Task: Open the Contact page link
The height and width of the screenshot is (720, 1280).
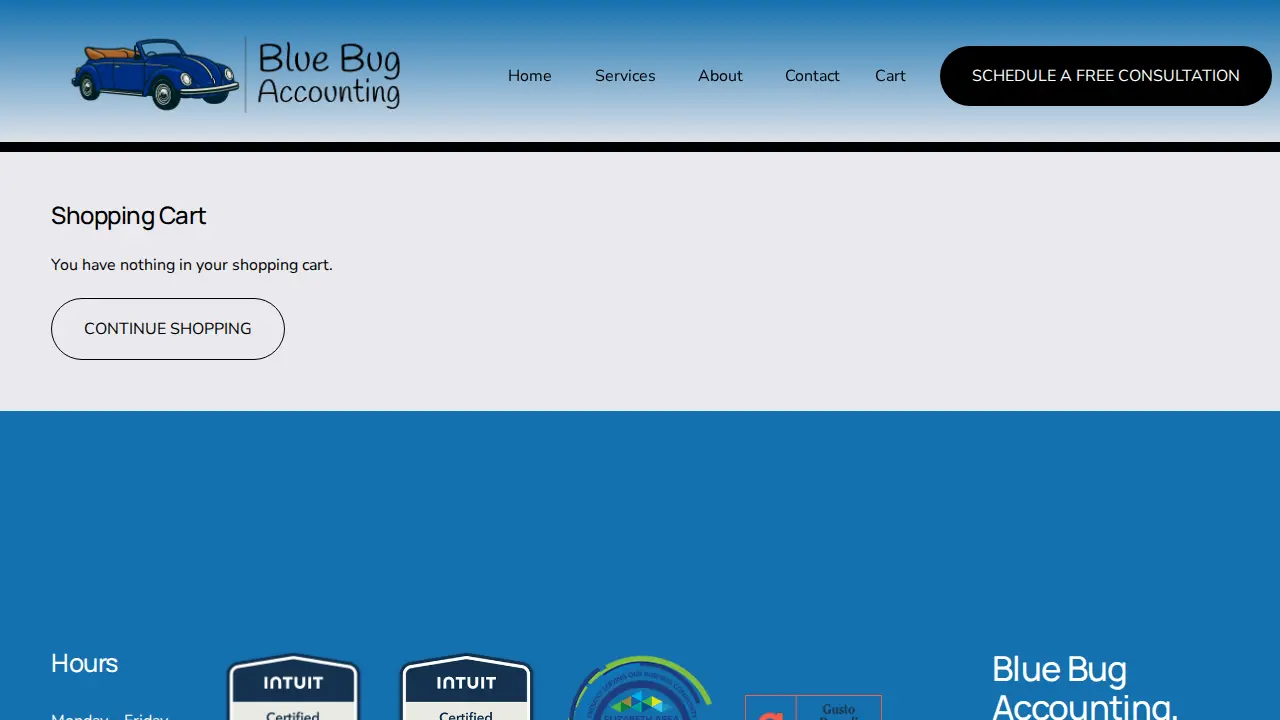Action: (x=812, y=76)
